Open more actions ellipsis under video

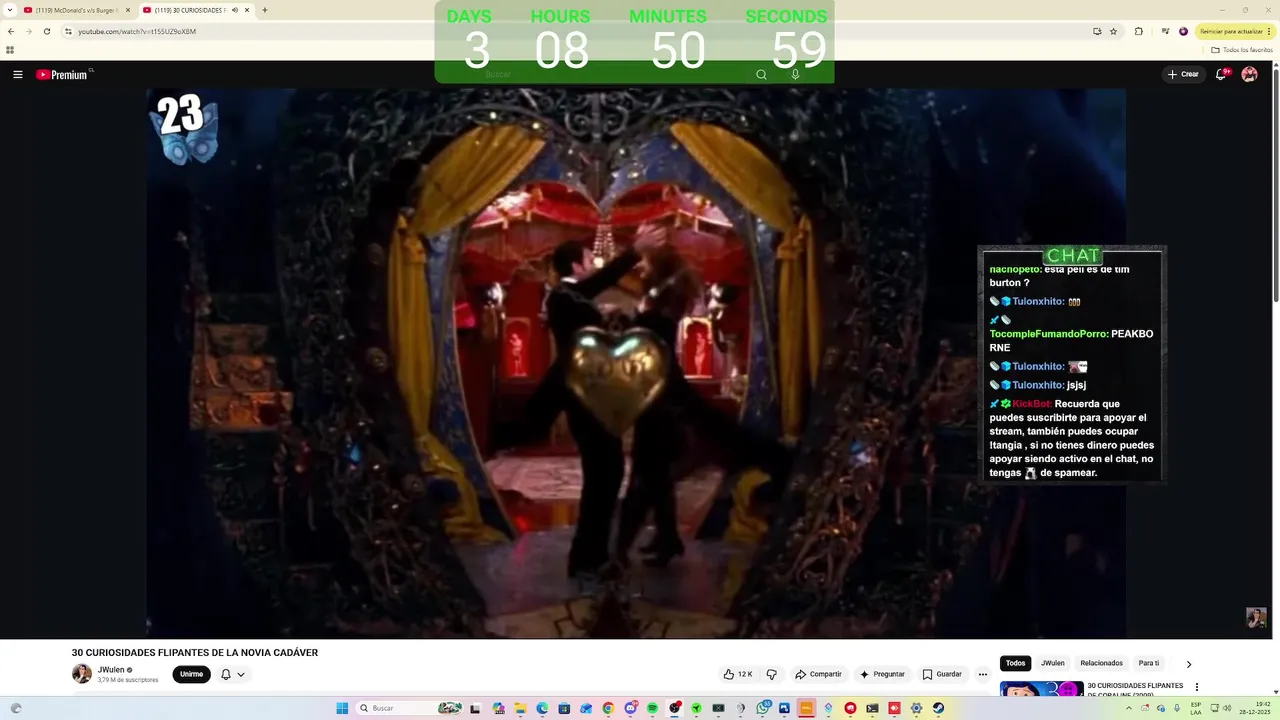click(982, 674)
